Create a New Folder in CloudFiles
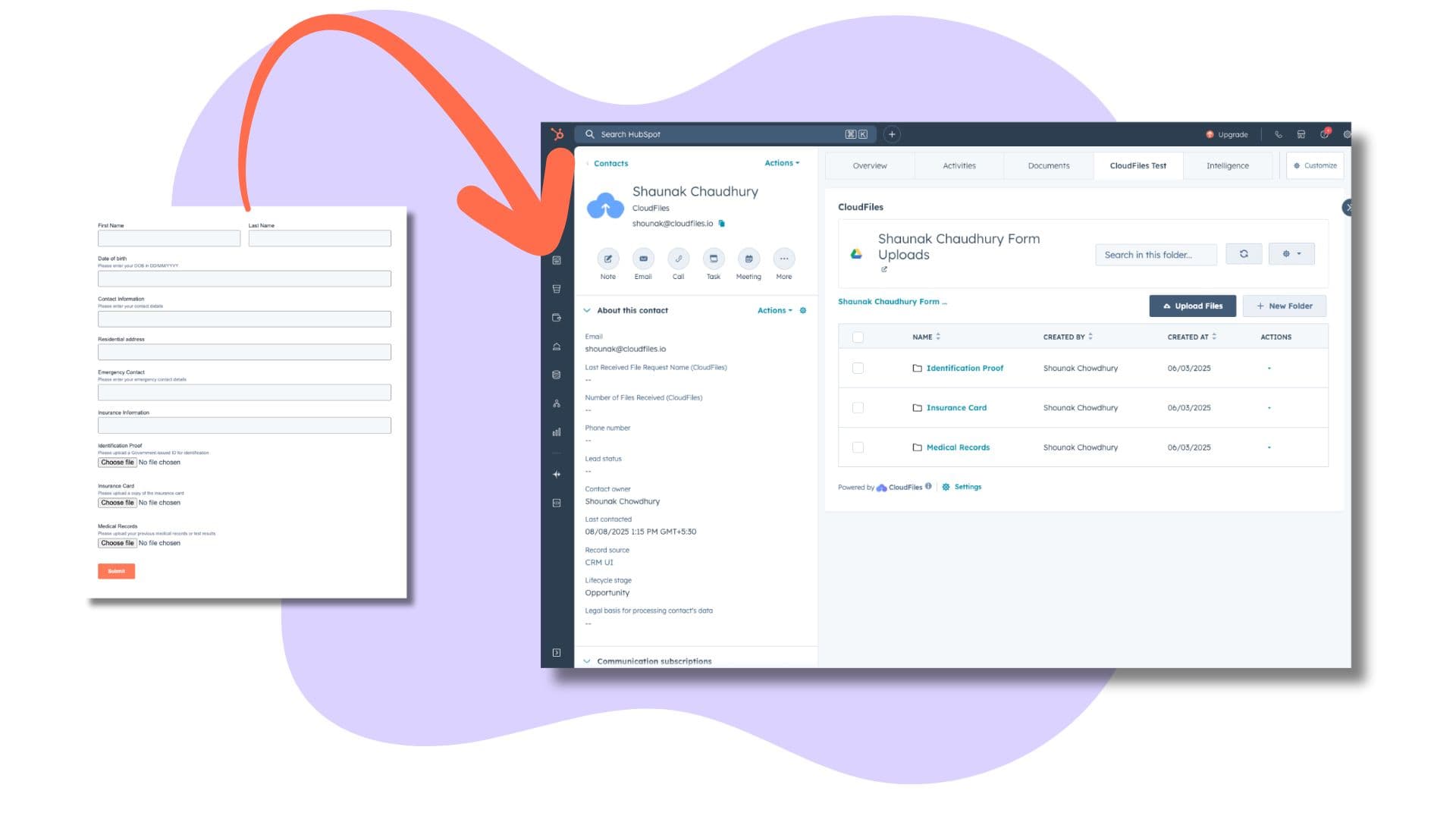 pos(1284,306)
